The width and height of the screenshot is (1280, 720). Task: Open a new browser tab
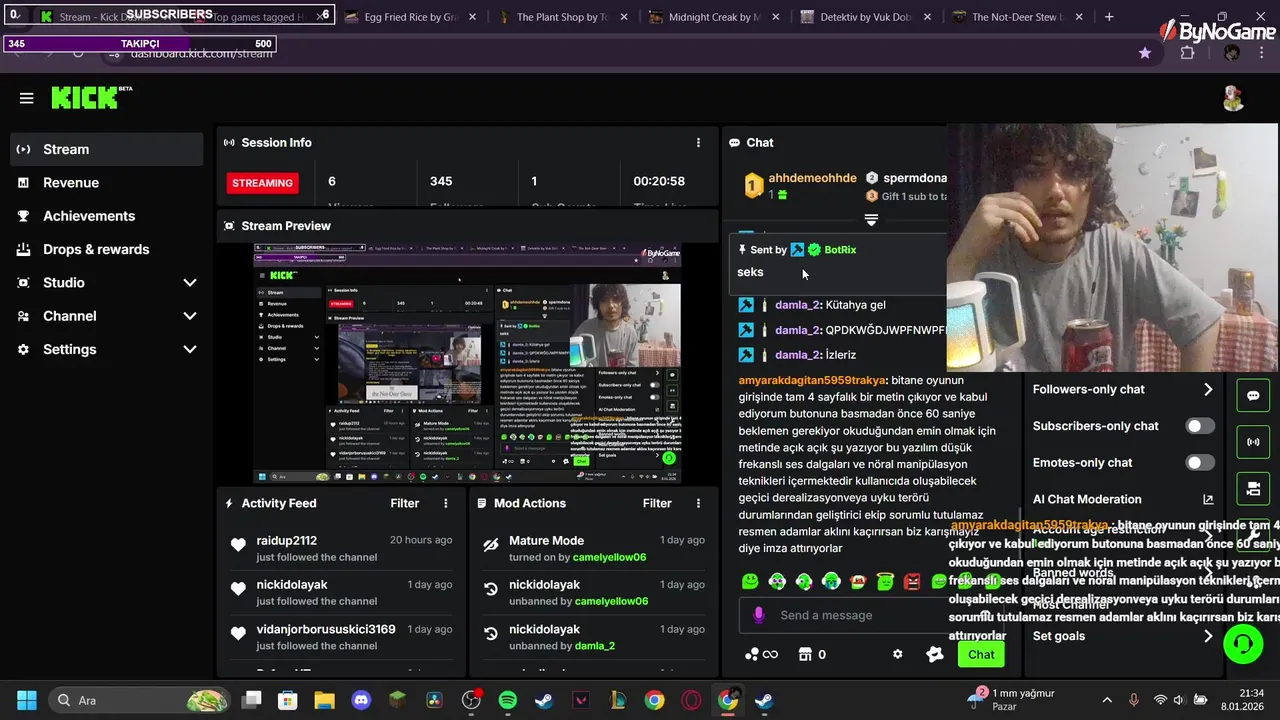1108,17
